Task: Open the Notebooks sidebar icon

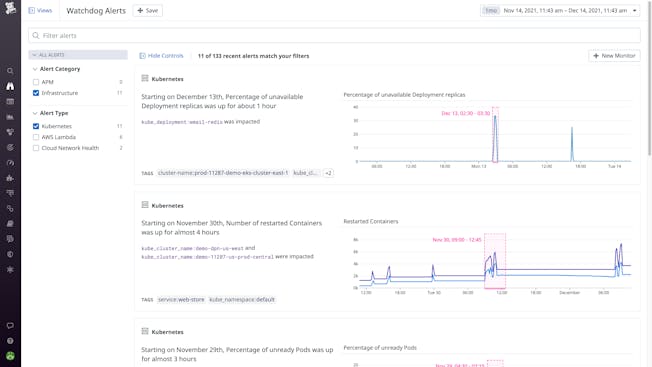Action: click(10, 224)
